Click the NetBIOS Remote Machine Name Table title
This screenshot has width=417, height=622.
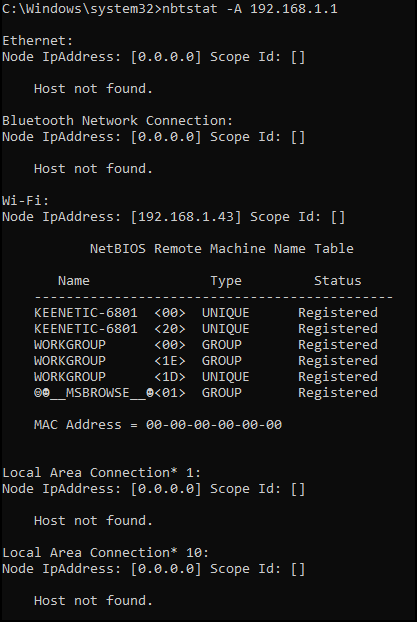(221, 249)
